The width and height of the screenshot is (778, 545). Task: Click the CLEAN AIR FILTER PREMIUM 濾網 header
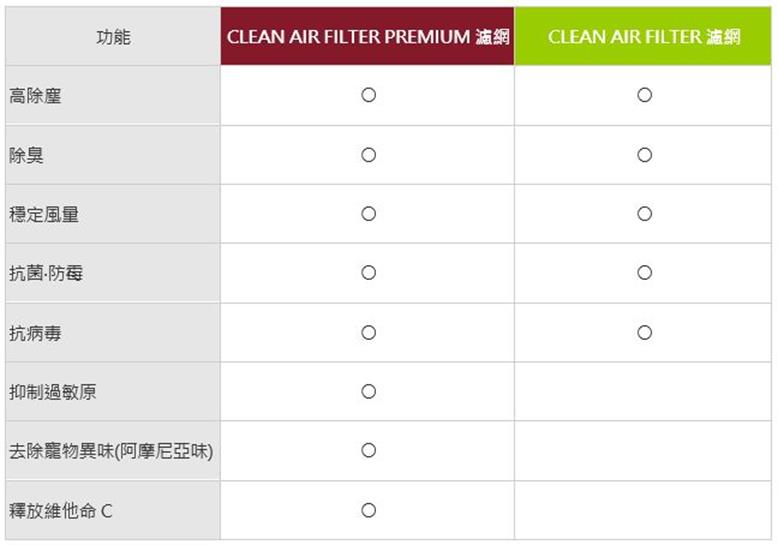[x=368, y=36]
